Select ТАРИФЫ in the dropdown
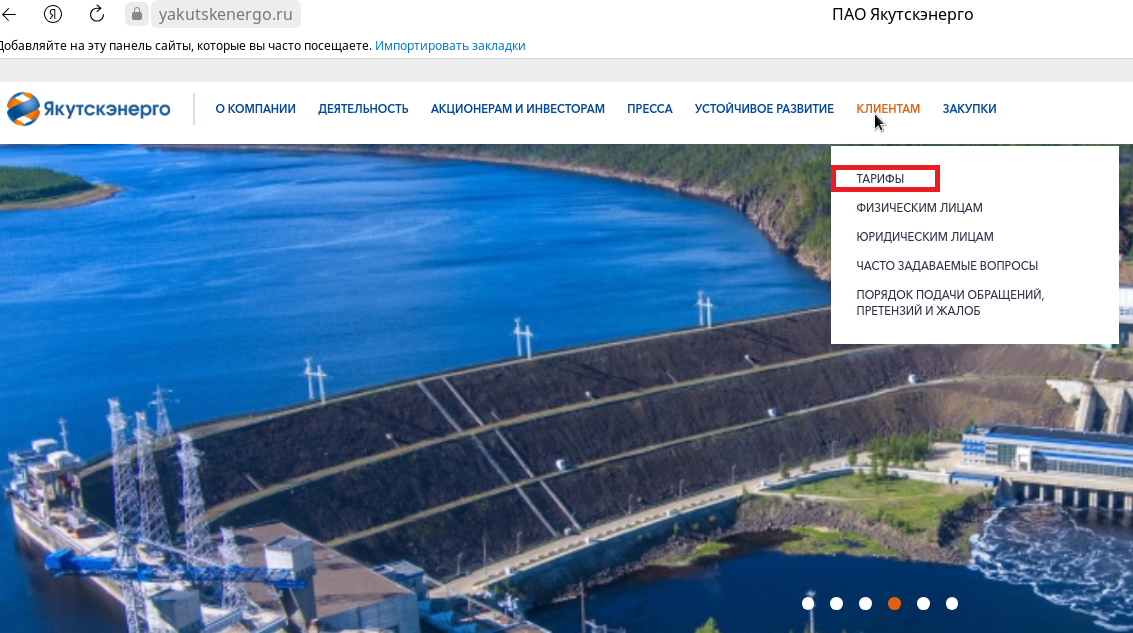The image size is (1133, 633). coord(880,178)
